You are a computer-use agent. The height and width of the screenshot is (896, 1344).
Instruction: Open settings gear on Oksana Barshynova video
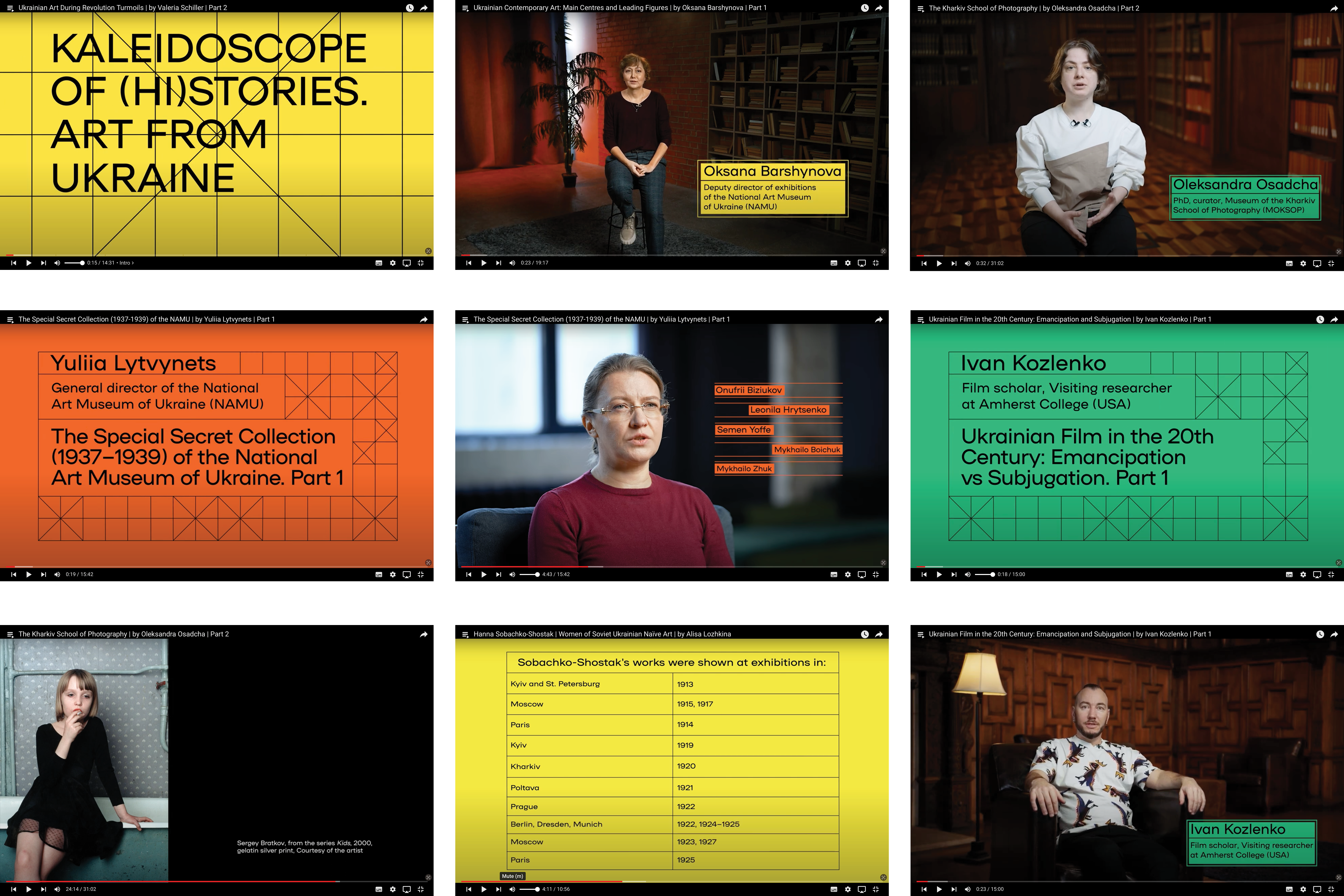848,263
